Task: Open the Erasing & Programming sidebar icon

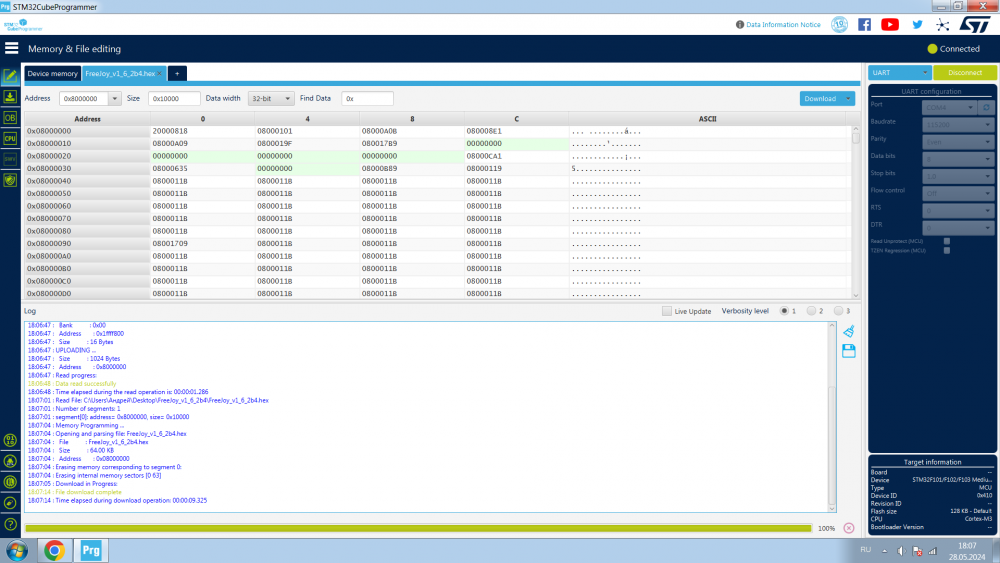Action: (10, 97)
